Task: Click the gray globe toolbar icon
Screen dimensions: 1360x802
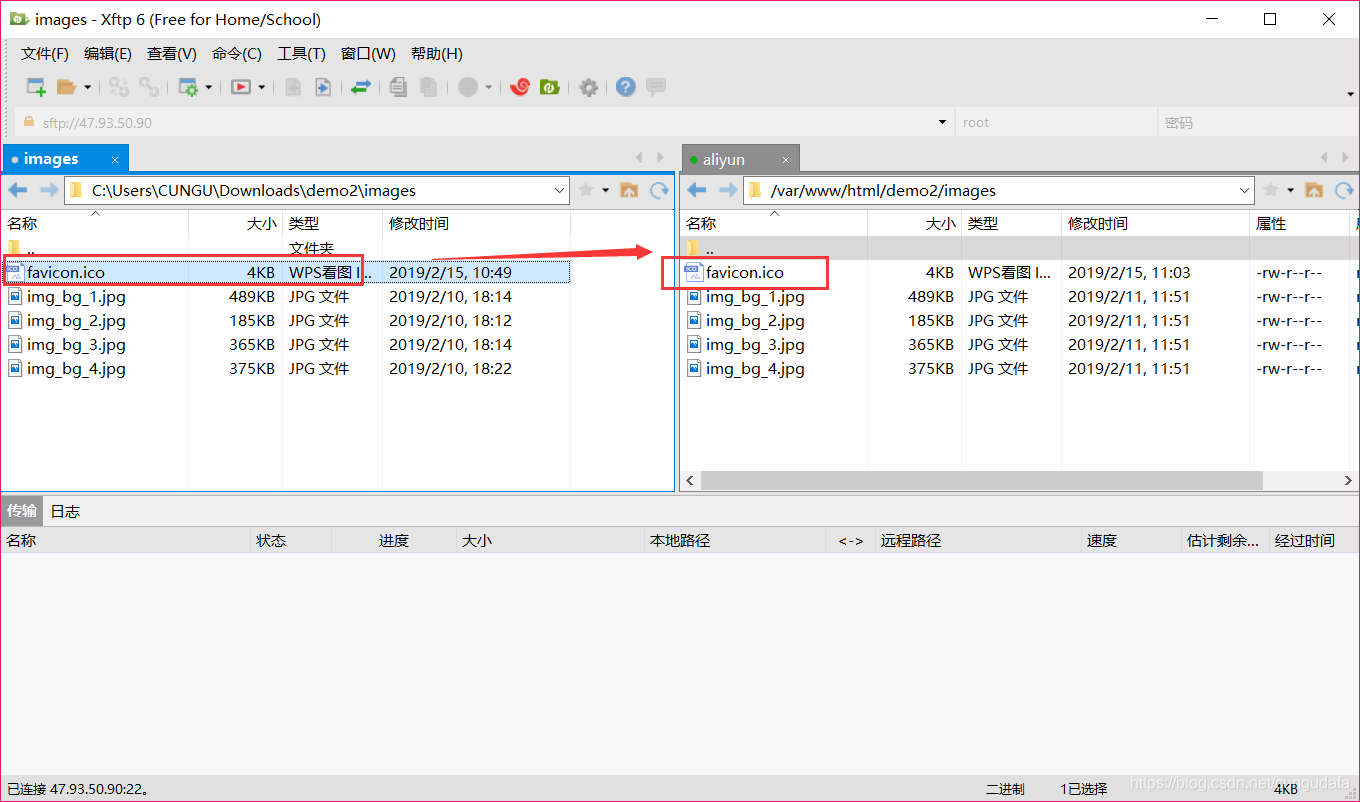Action: coord(468,87)
